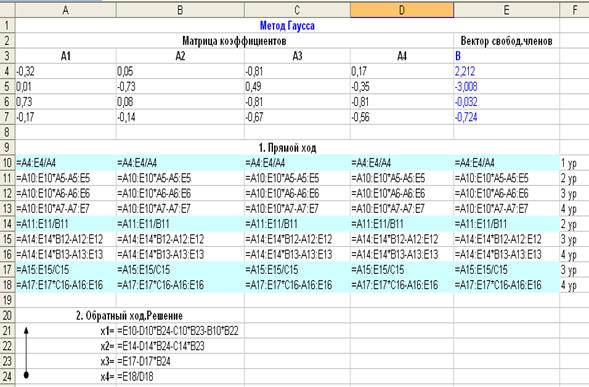
Task: Select formula =A10:E10*A6-A6:E6 in column C
Action: 297,194
